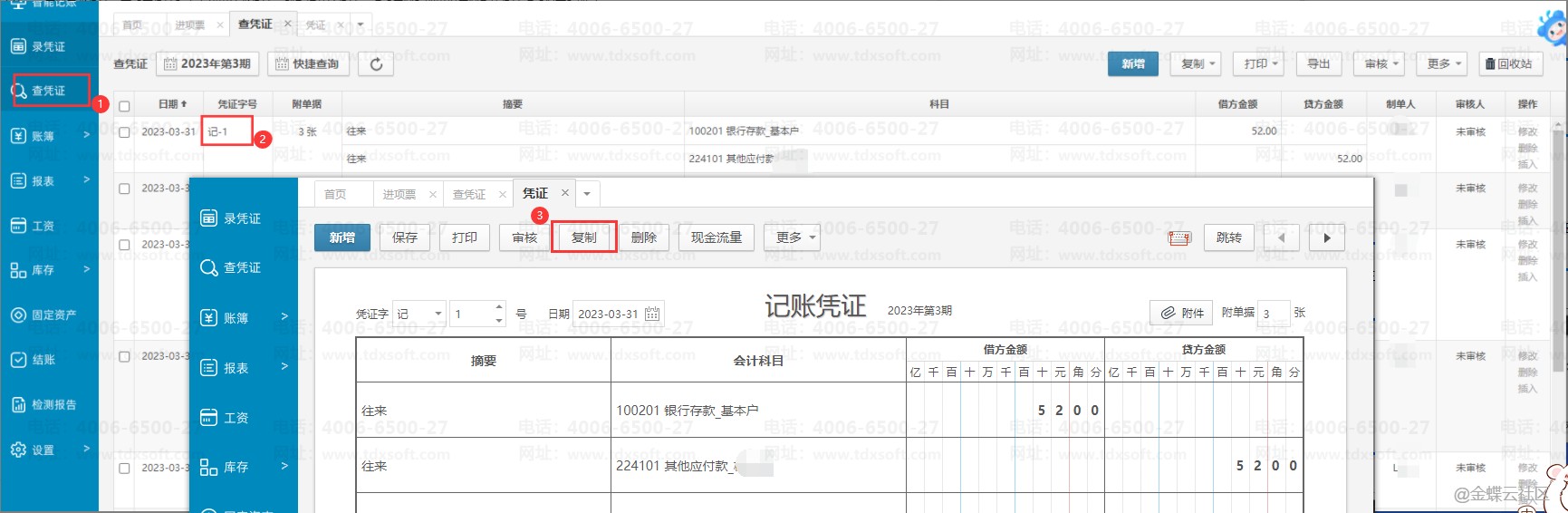Click the 现金流量 button

click(x=716, y=237)
